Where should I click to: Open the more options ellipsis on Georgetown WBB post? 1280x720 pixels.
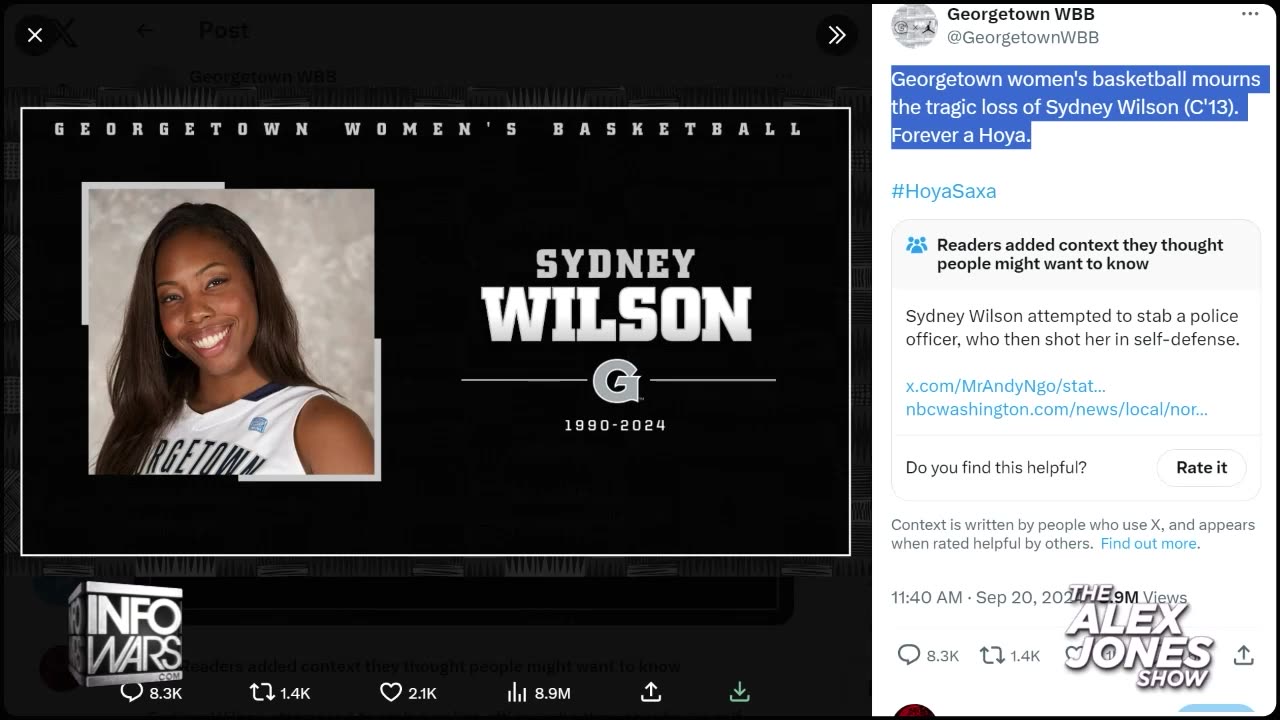click(x=1250, y=14)
